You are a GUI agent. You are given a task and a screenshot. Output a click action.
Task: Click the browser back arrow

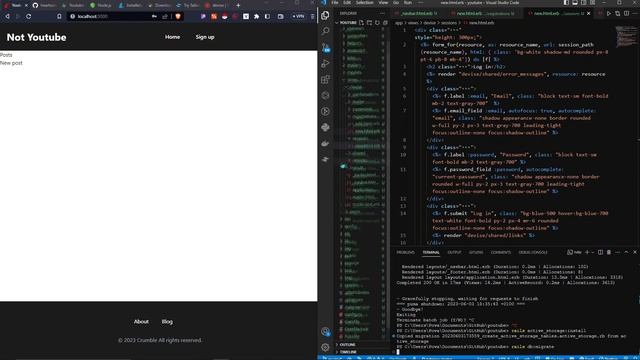[7, 16]
